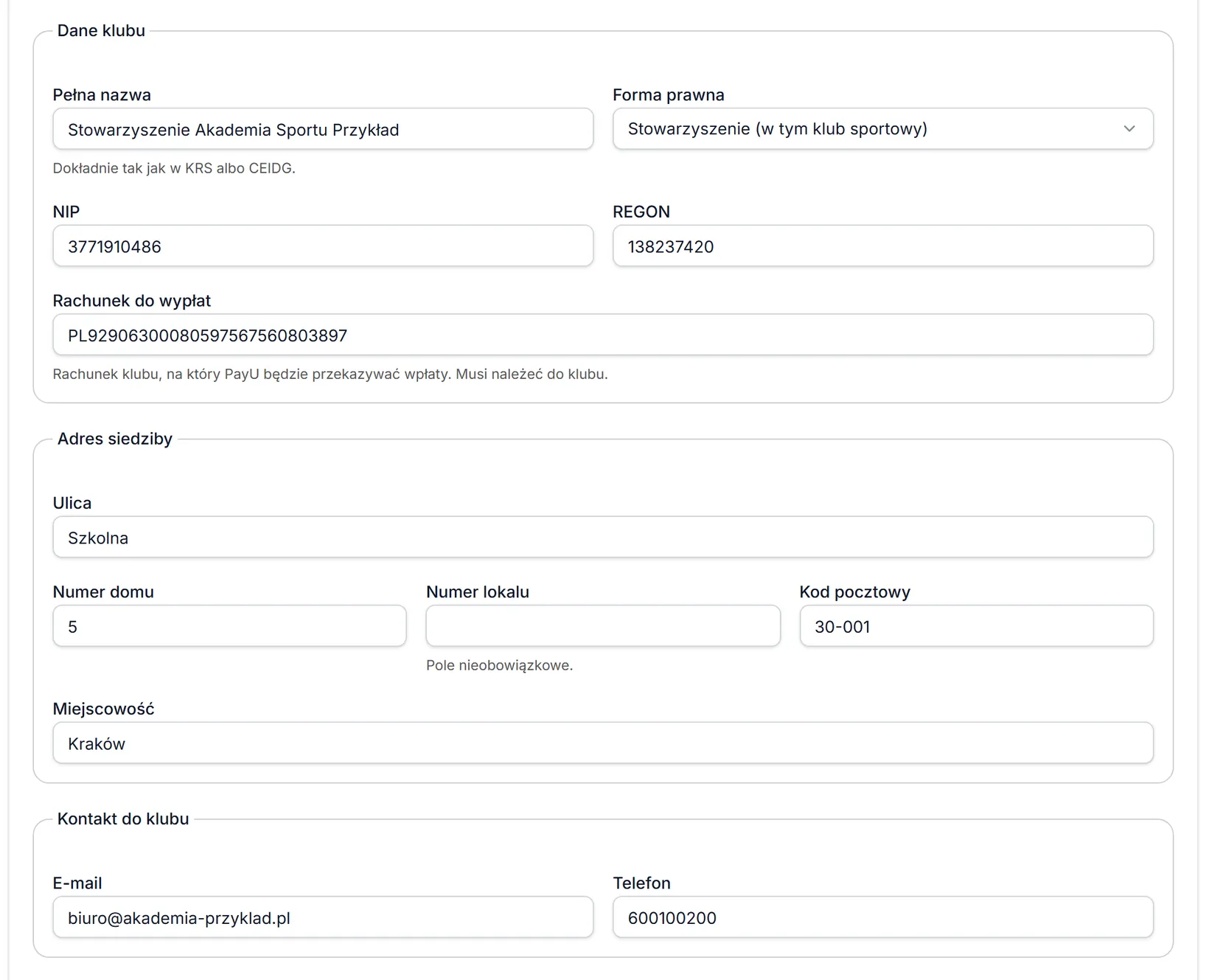
Task: Click the Dane klubu section legend
Action: point(101,31)
